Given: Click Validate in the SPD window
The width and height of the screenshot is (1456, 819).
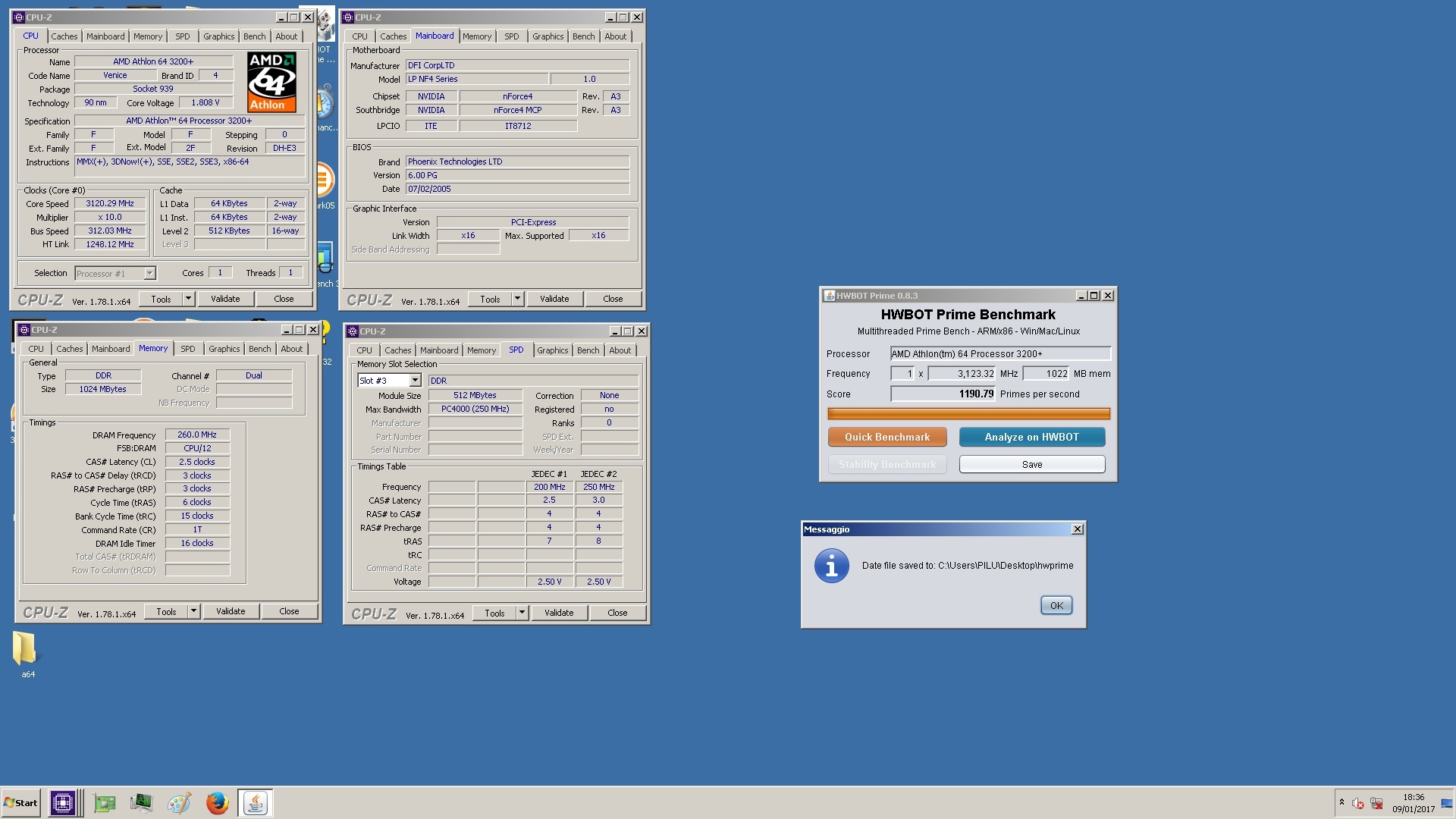Looking at the screenshot, I should [x=559, y=613].
